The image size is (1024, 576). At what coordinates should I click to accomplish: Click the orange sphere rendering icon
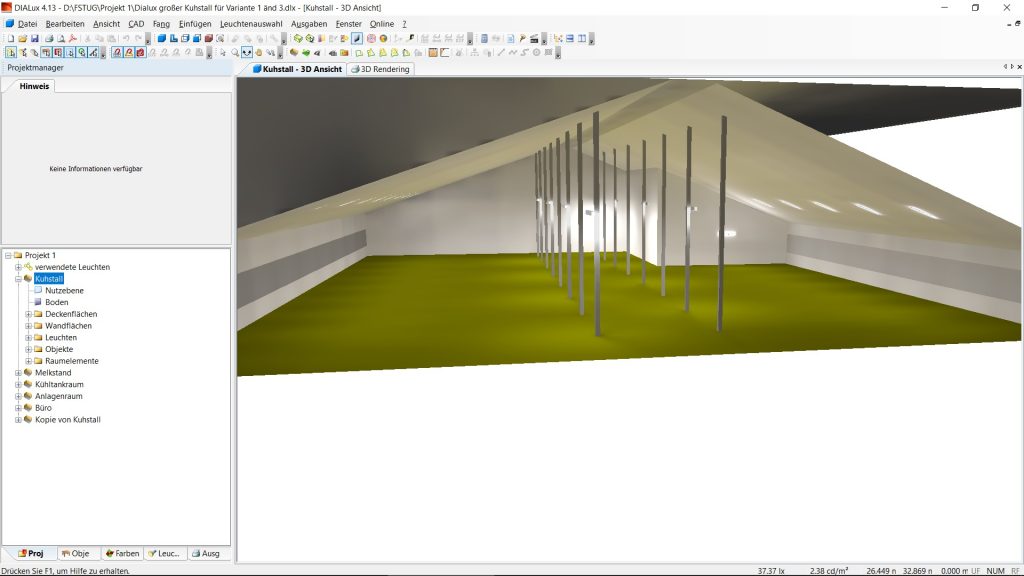[383, 39]
